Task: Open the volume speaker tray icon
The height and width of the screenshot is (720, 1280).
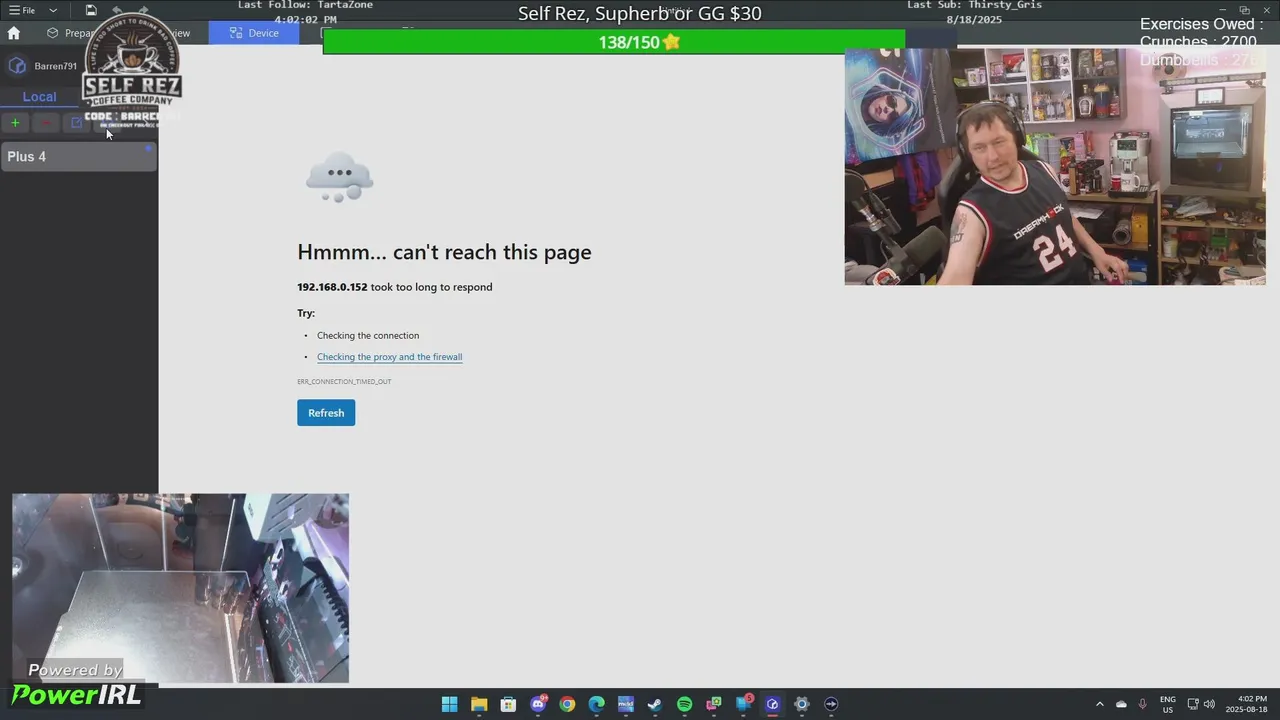Action: 1209,704
